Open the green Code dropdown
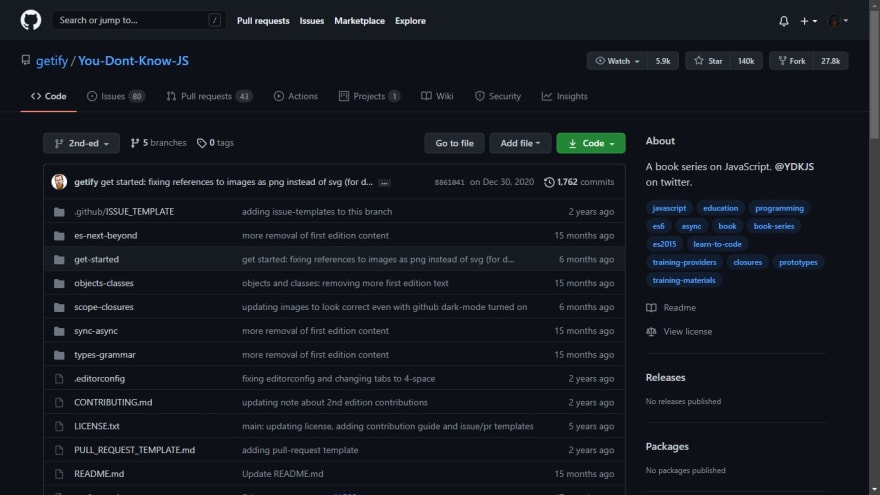This screenshot has height=495, width=880. tap(591, 143)
